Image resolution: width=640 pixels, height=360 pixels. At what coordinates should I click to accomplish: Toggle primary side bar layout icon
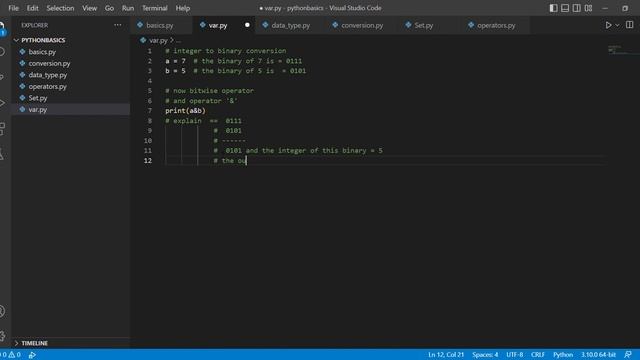tap(553, 8)
